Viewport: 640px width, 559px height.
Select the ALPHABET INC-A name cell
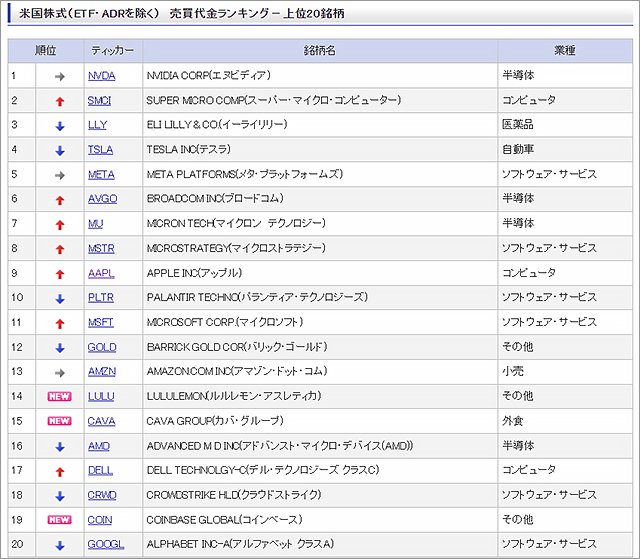tap(320, 544)
